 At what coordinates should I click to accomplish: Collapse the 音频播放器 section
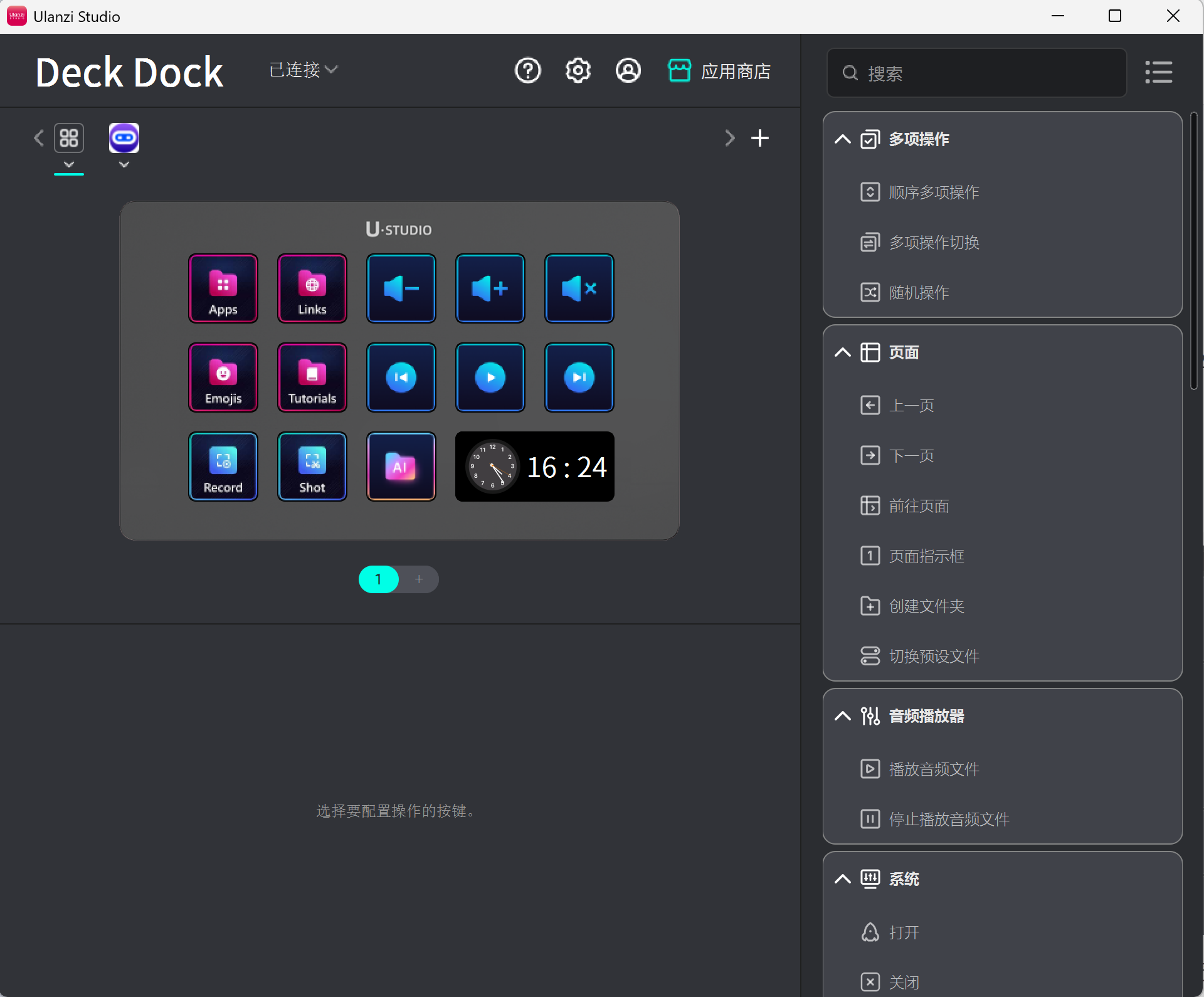pos(843,716)
